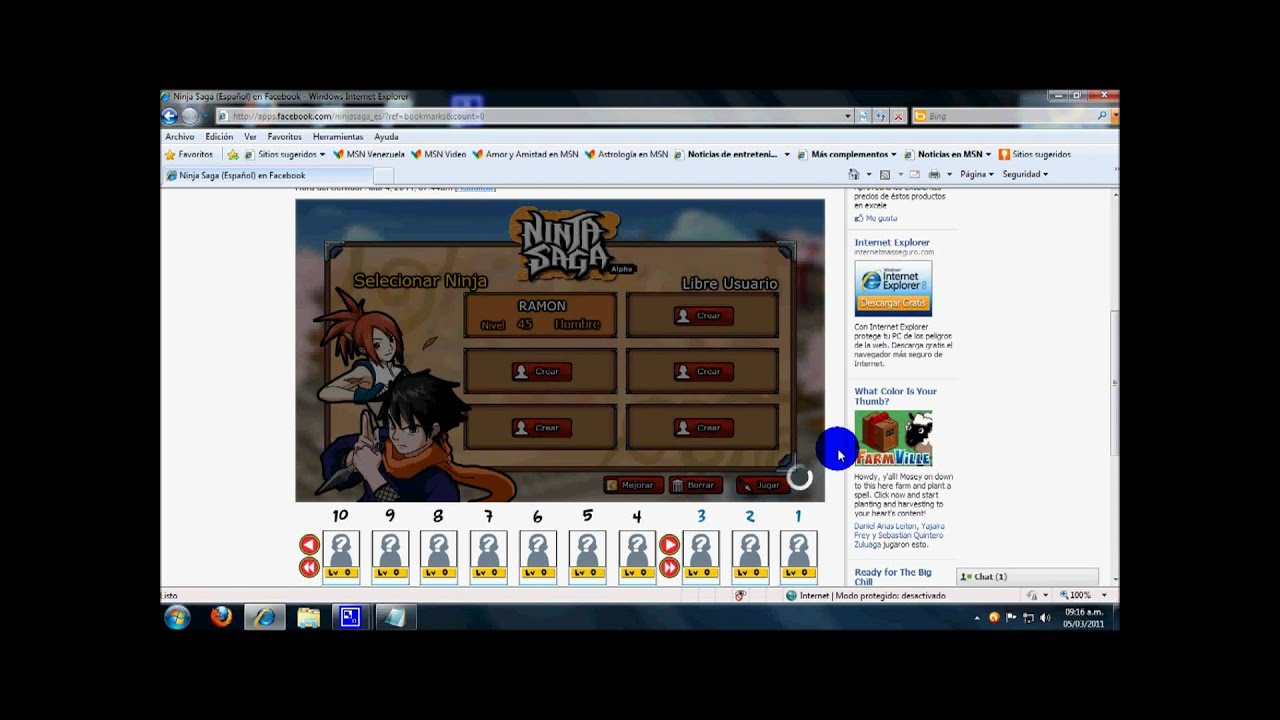Open the Archivo menu
This screenshot has height=720, width=1280.
pos(180,137)
